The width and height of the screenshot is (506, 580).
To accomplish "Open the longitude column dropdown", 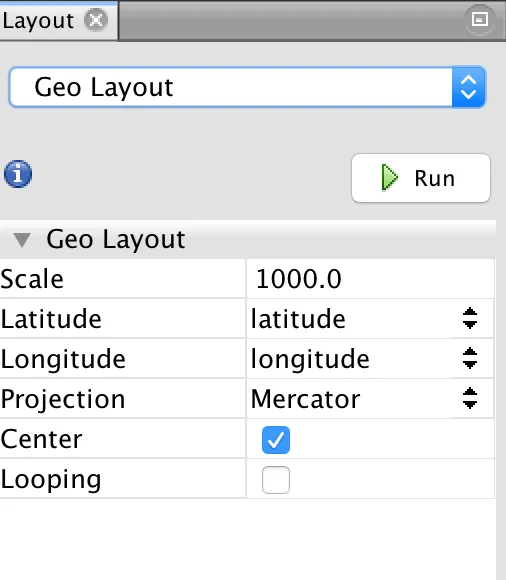I will (x=370, y=359).
